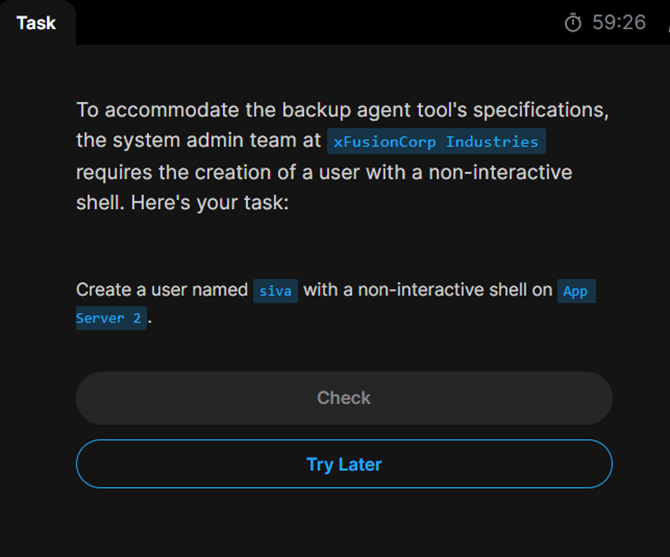This screenshot has width=670, height=557.
Task: Click the highlighted Server 2 label
Action: [111, 318]
